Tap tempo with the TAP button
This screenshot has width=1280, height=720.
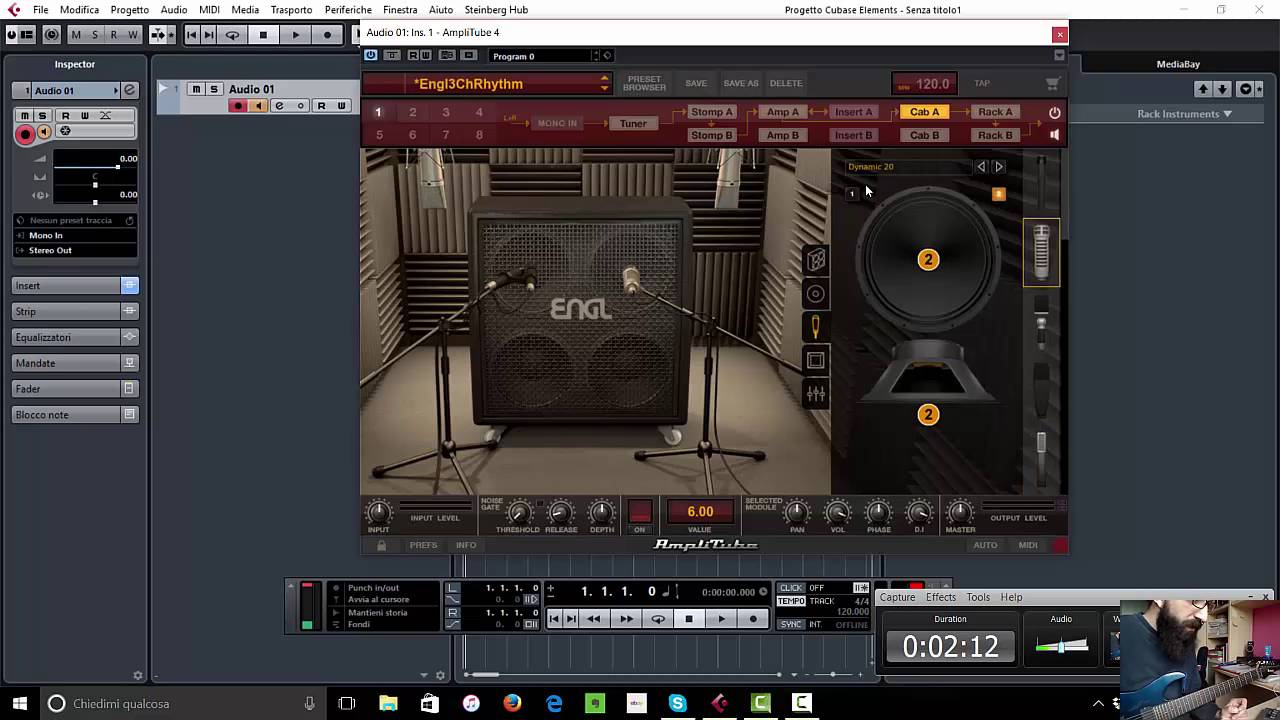tap(982, 84)
